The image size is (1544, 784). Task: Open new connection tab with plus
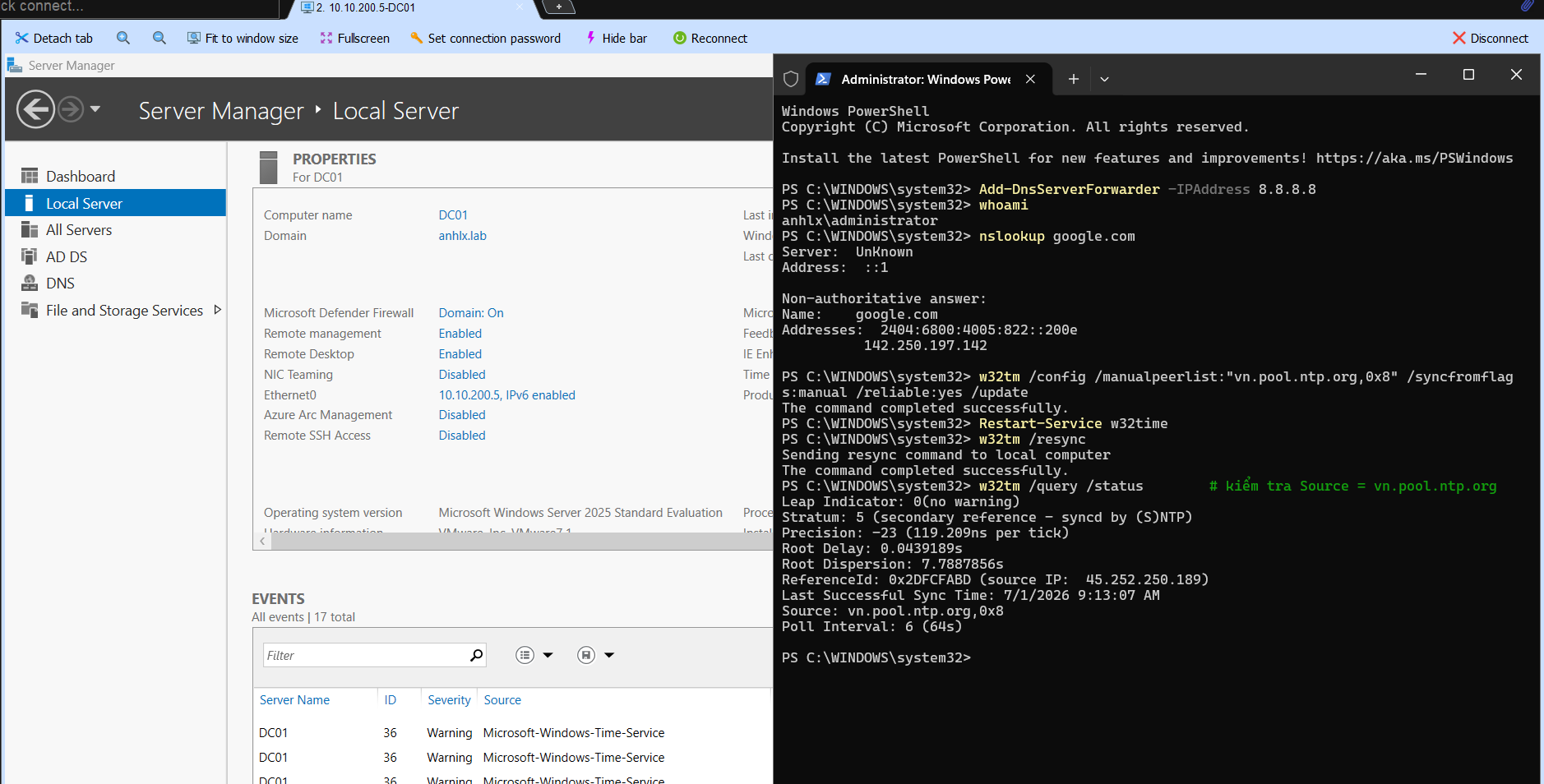(559, 7)
